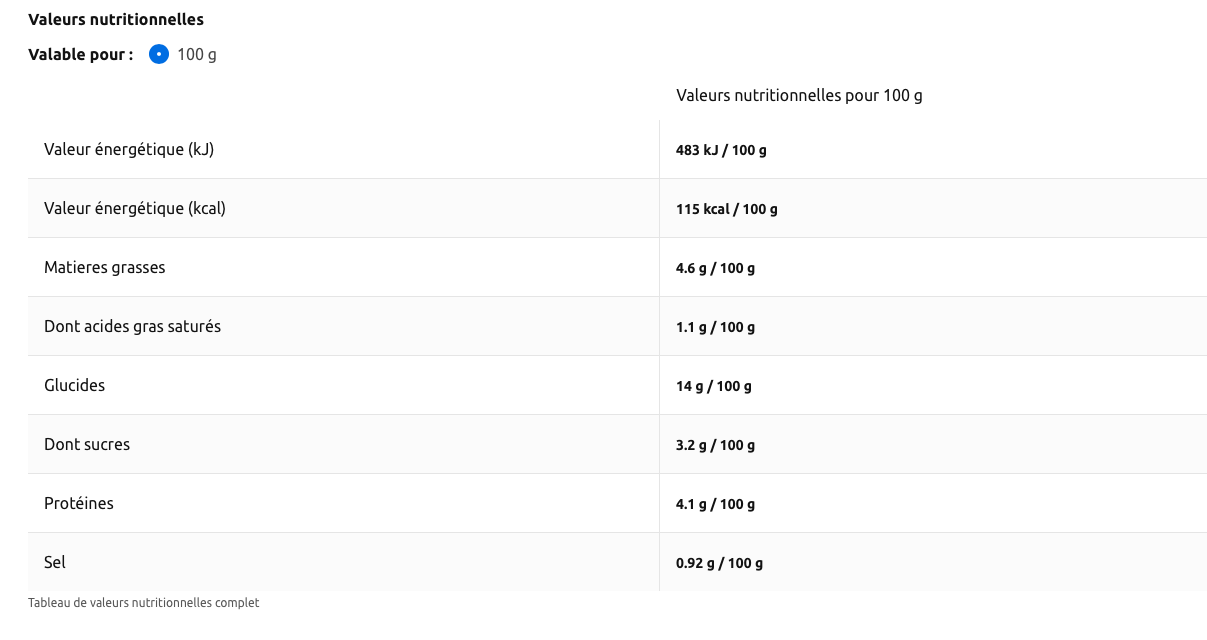Click the 4.1 g / 100 g value
Viewport: 1207px width, 640px height.
(715, 504)
